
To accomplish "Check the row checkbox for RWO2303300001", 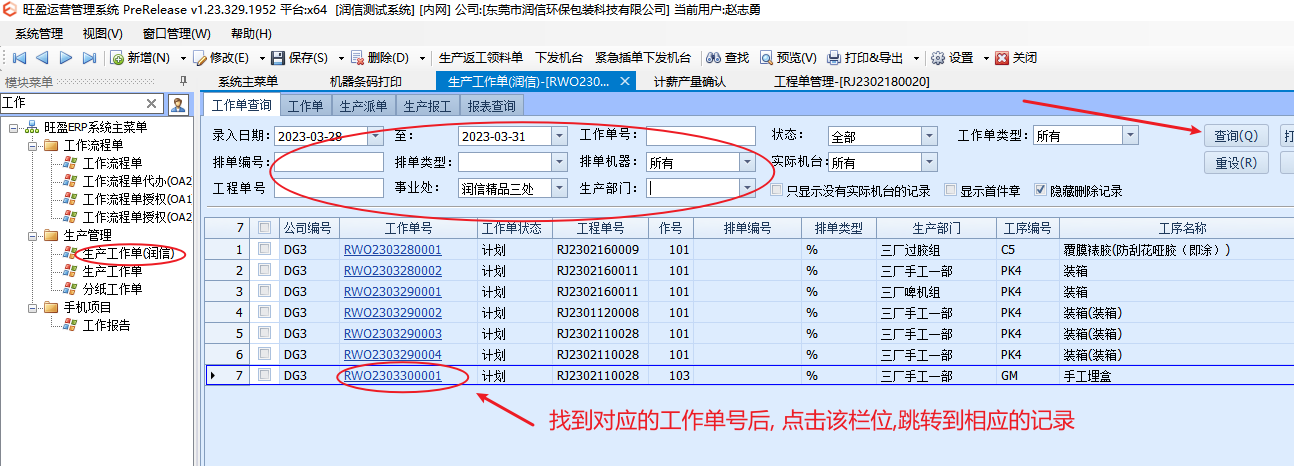I will point(265,375).
